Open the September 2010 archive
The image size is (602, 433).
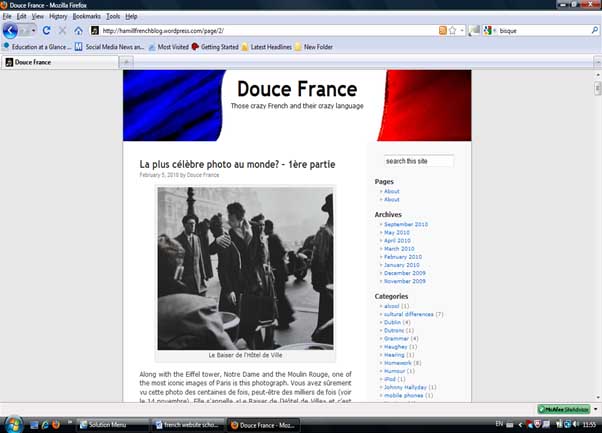406,224
